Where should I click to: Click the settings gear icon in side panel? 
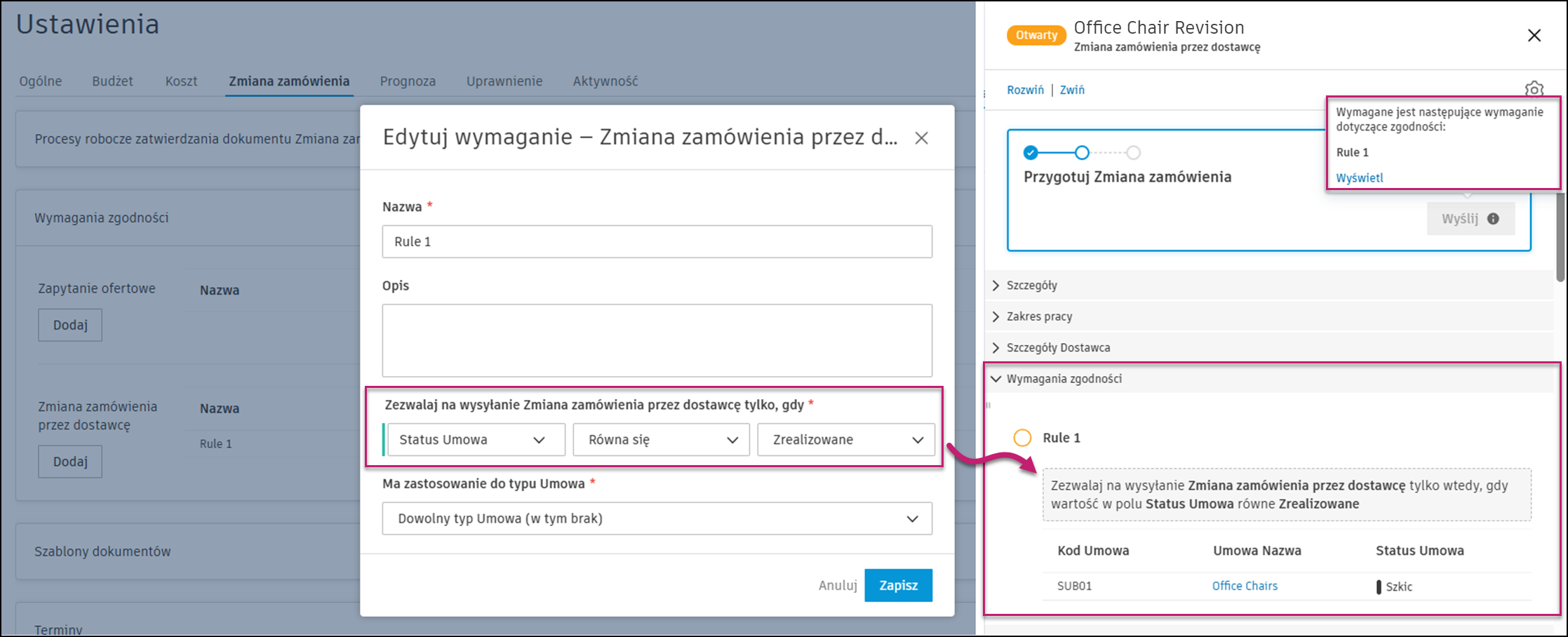1534,89
